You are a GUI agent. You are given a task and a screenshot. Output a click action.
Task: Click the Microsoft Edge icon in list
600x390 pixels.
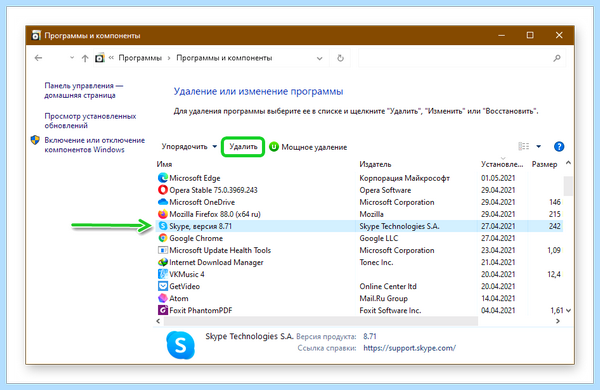pyautogui.click(x=163, y=178)
